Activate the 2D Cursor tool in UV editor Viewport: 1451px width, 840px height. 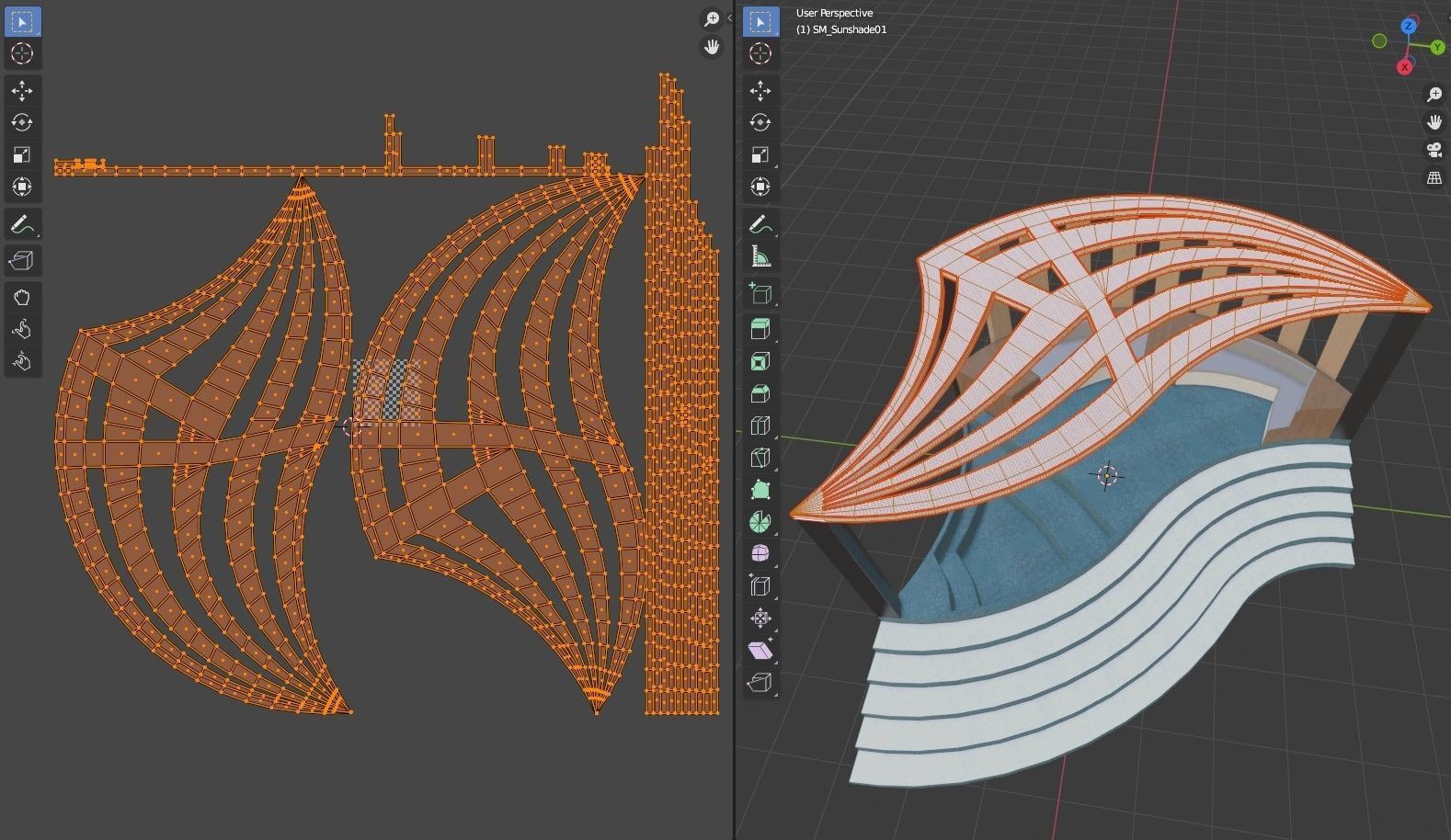[22, 53]
